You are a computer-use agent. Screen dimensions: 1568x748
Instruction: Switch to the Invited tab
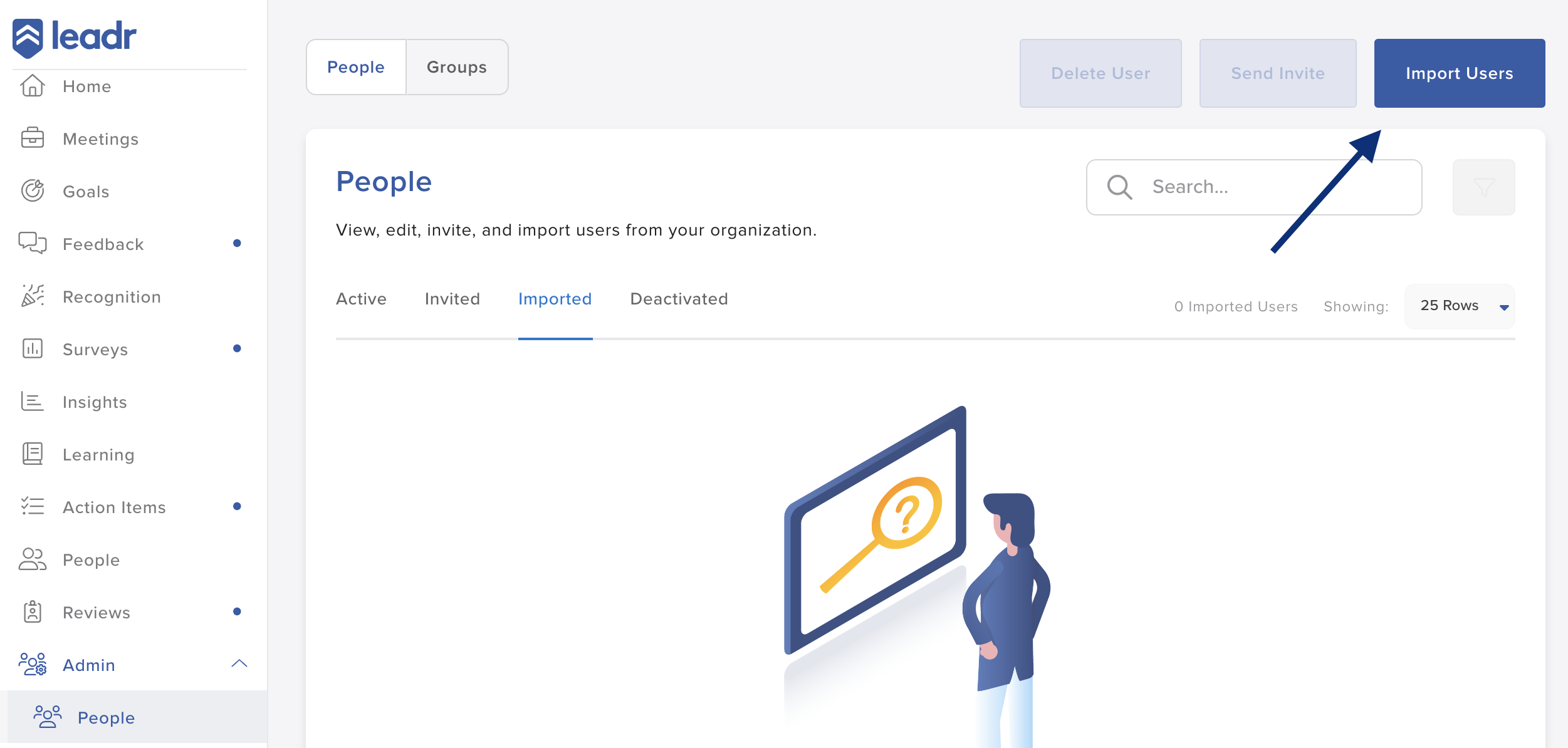point(452,299)
